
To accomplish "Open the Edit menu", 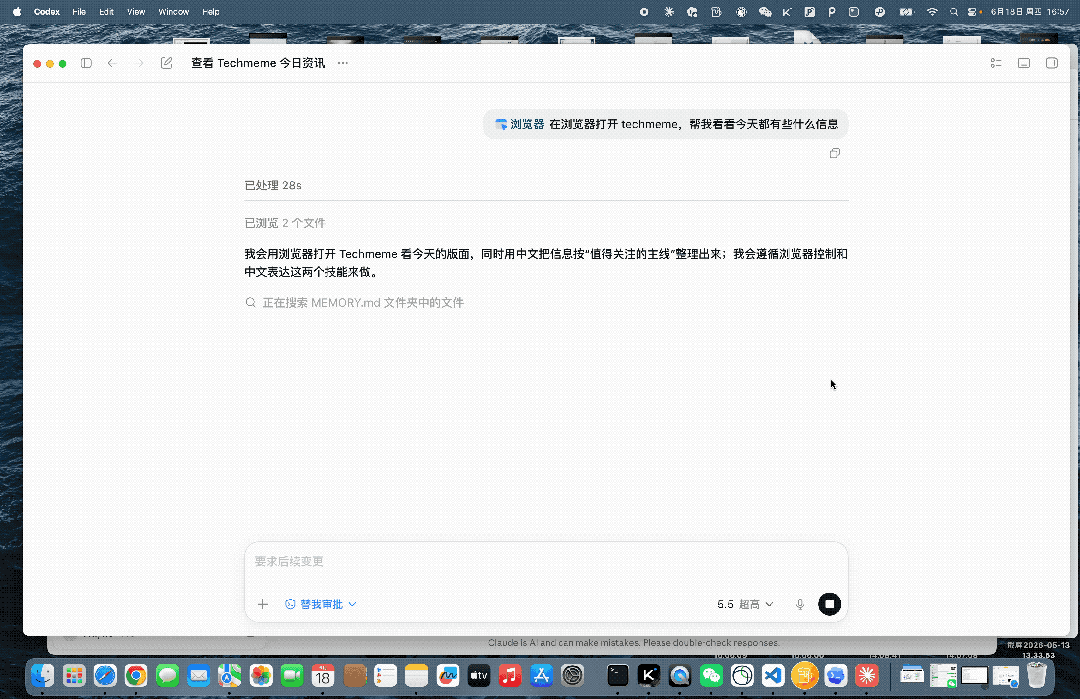I will tap(106, 12).
